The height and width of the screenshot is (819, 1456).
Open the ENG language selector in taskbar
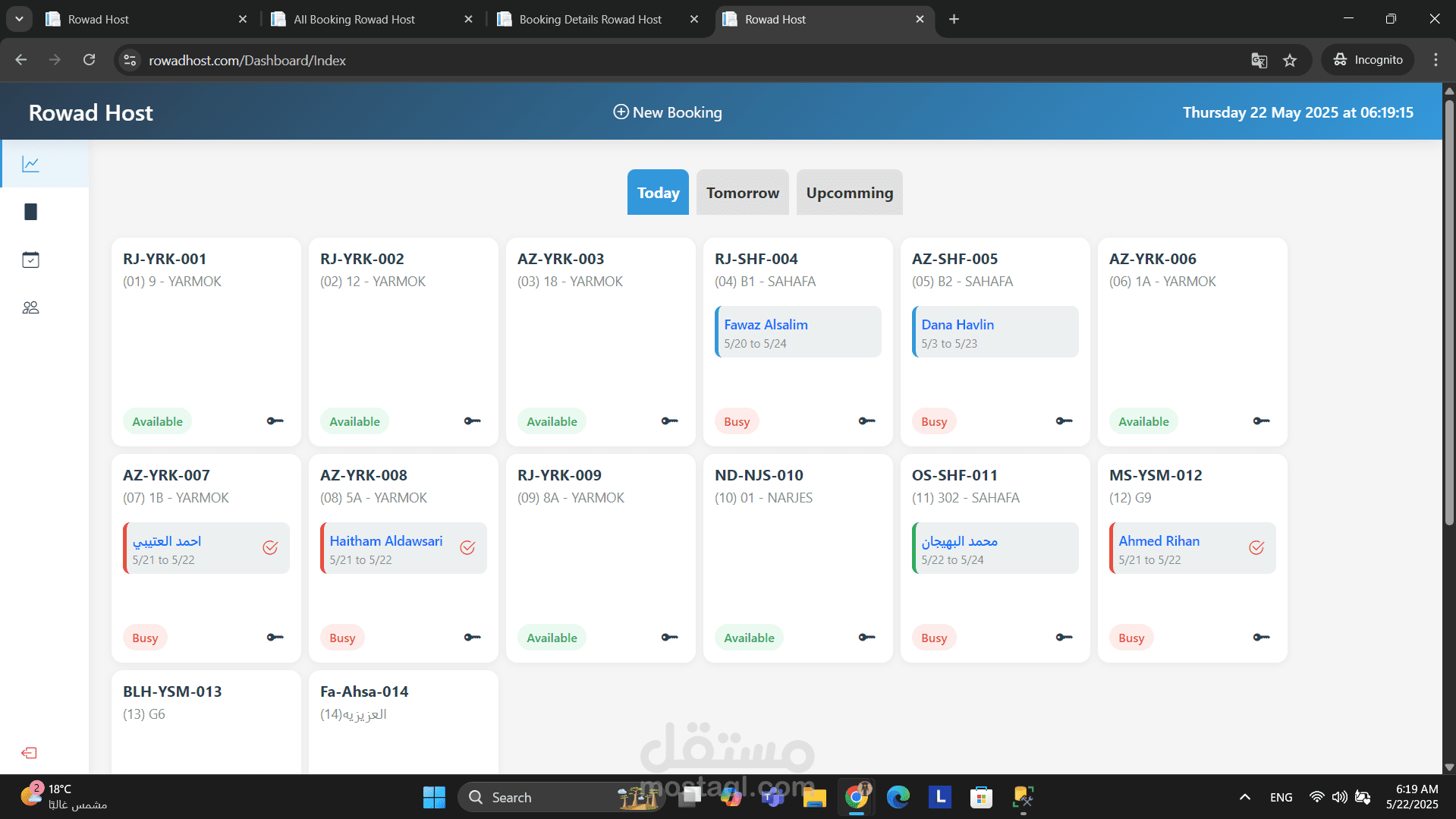coord(1281,797)
